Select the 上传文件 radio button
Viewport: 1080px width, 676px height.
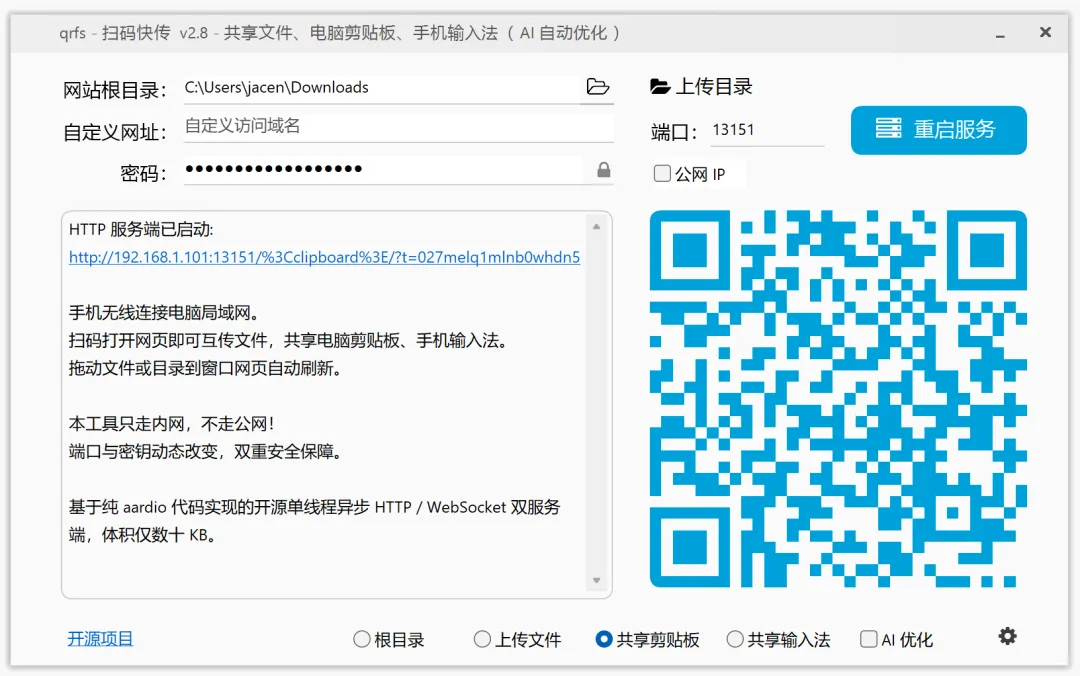point(482,639)
